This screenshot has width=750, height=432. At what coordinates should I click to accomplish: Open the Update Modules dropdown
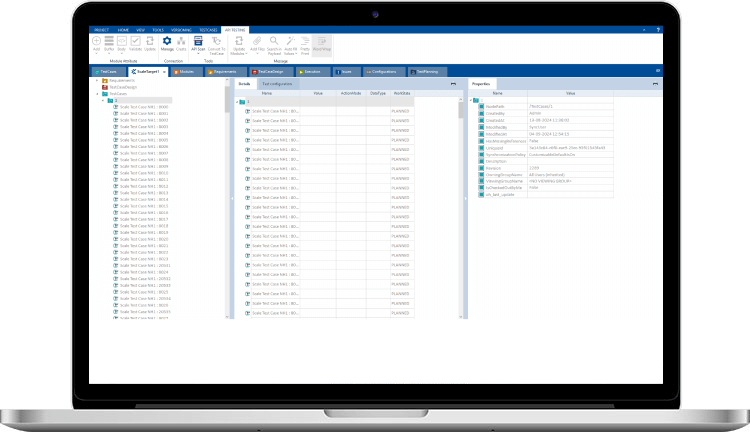tap(238, 51)
